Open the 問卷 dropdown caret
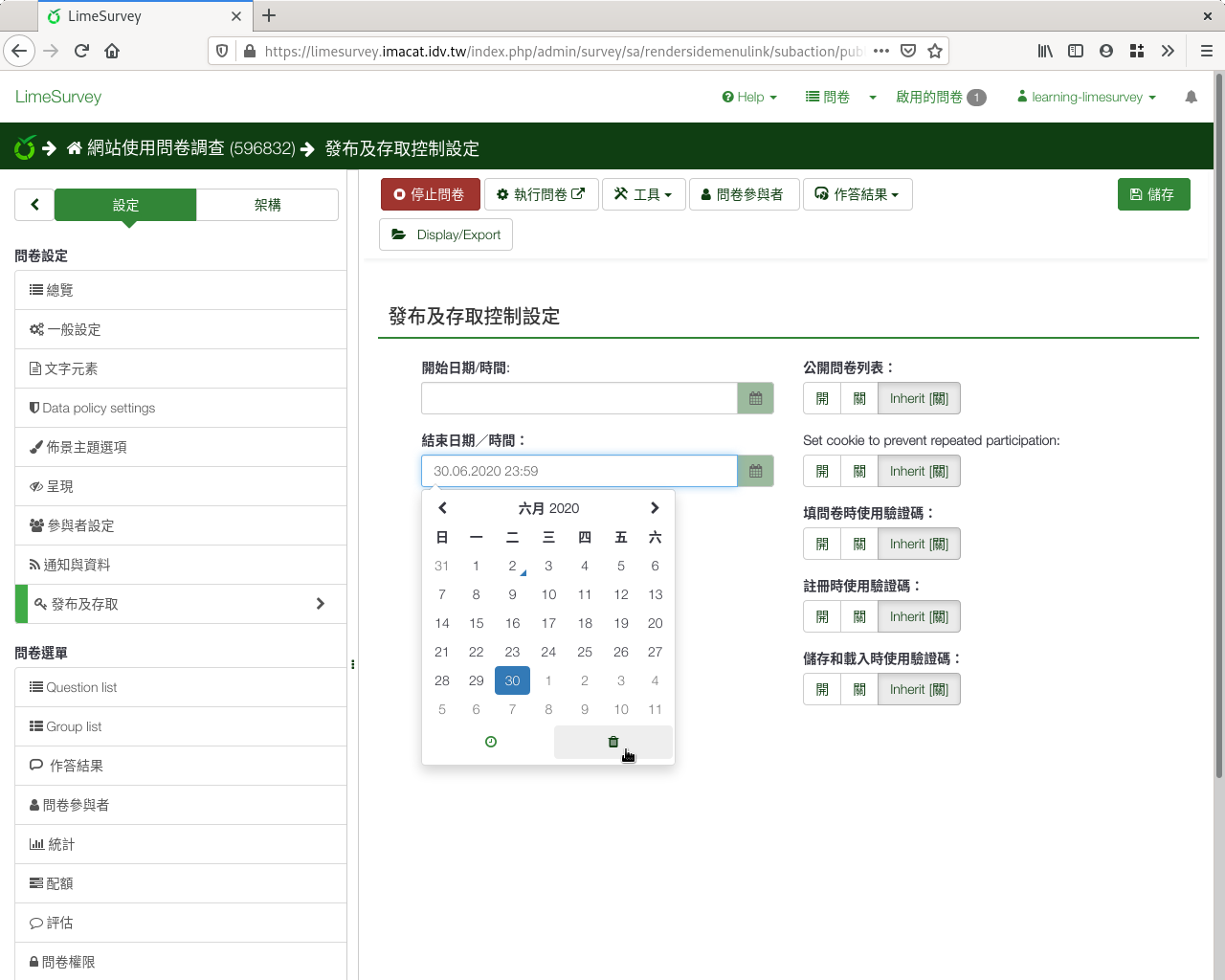Image resolution: width=1225 pixels, height=980 pixels. [x=873, y=97]
